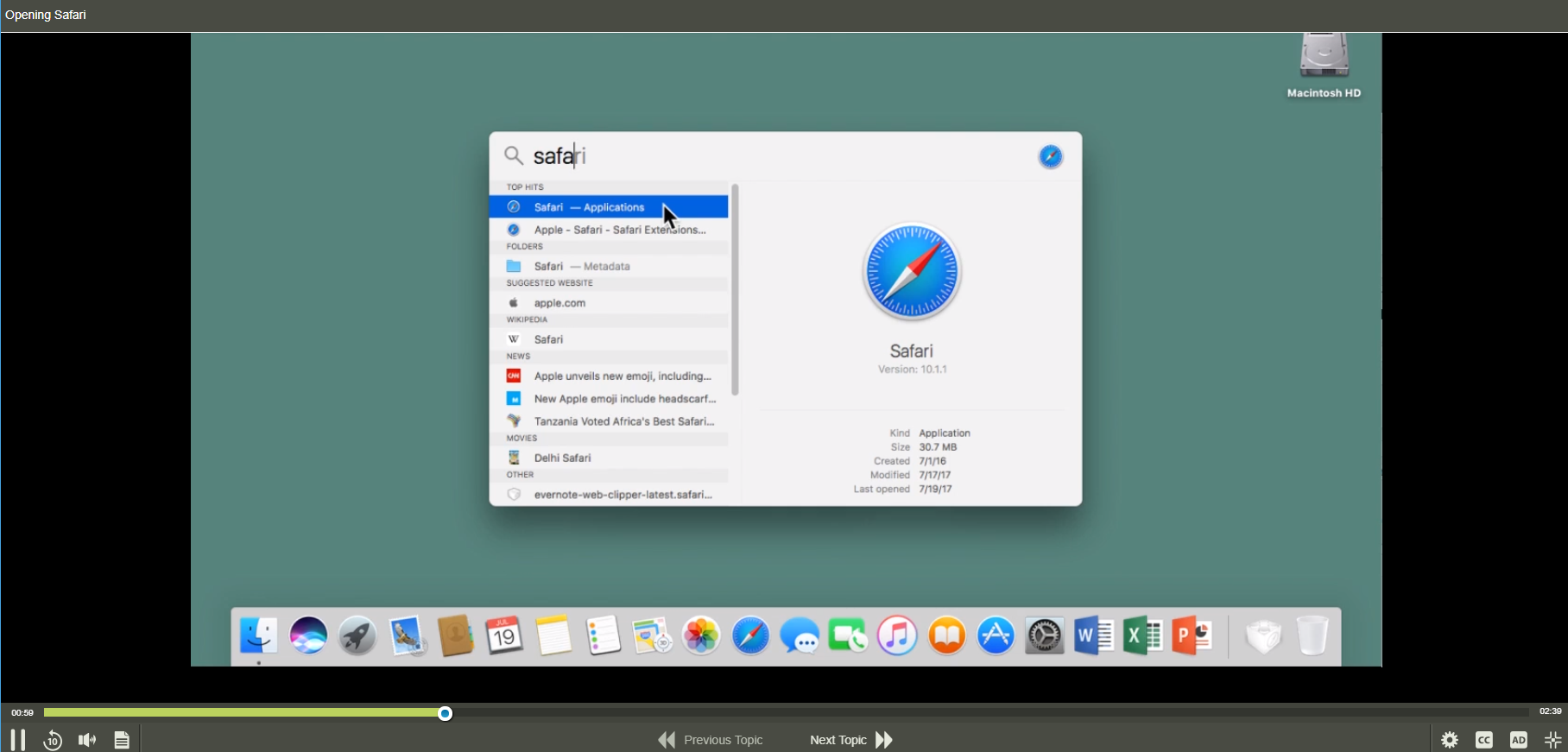This screenshot has width=1568, height=752.
Task: Open Microsoft Excel in the Dock
Action: pos(1142,637)
